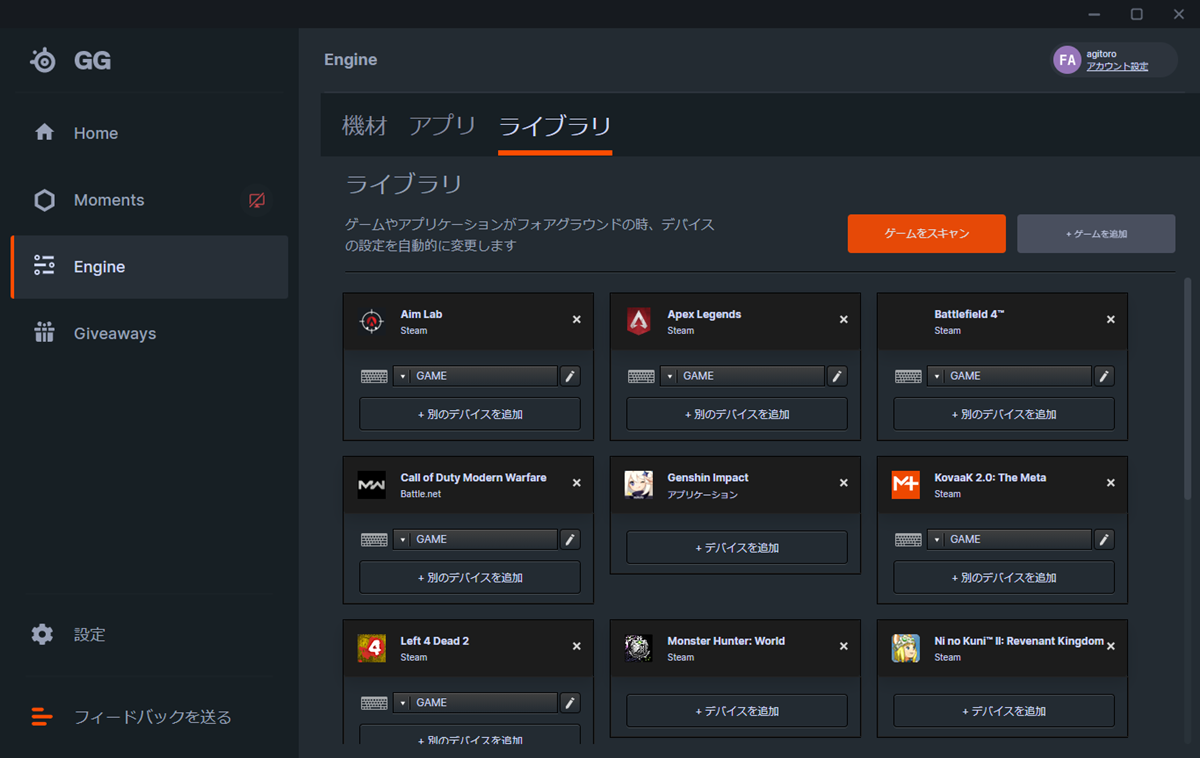Open Giveaways in the sidebar
The image size is (1200, 758).
tap(150, 333)
